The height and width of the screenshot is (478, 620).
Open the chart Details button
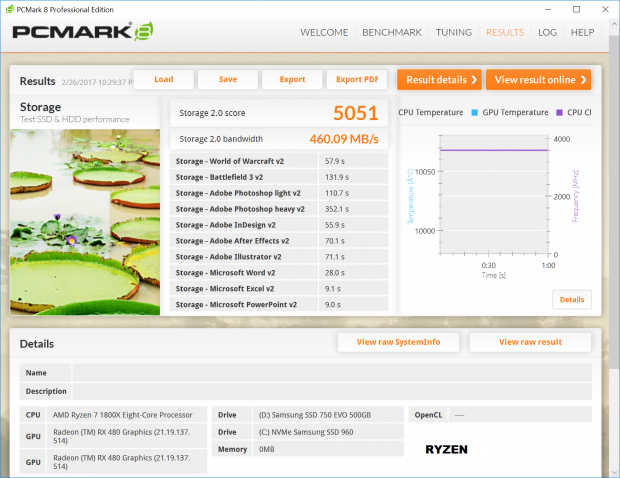pyautogui.click(x=571, y=299)
